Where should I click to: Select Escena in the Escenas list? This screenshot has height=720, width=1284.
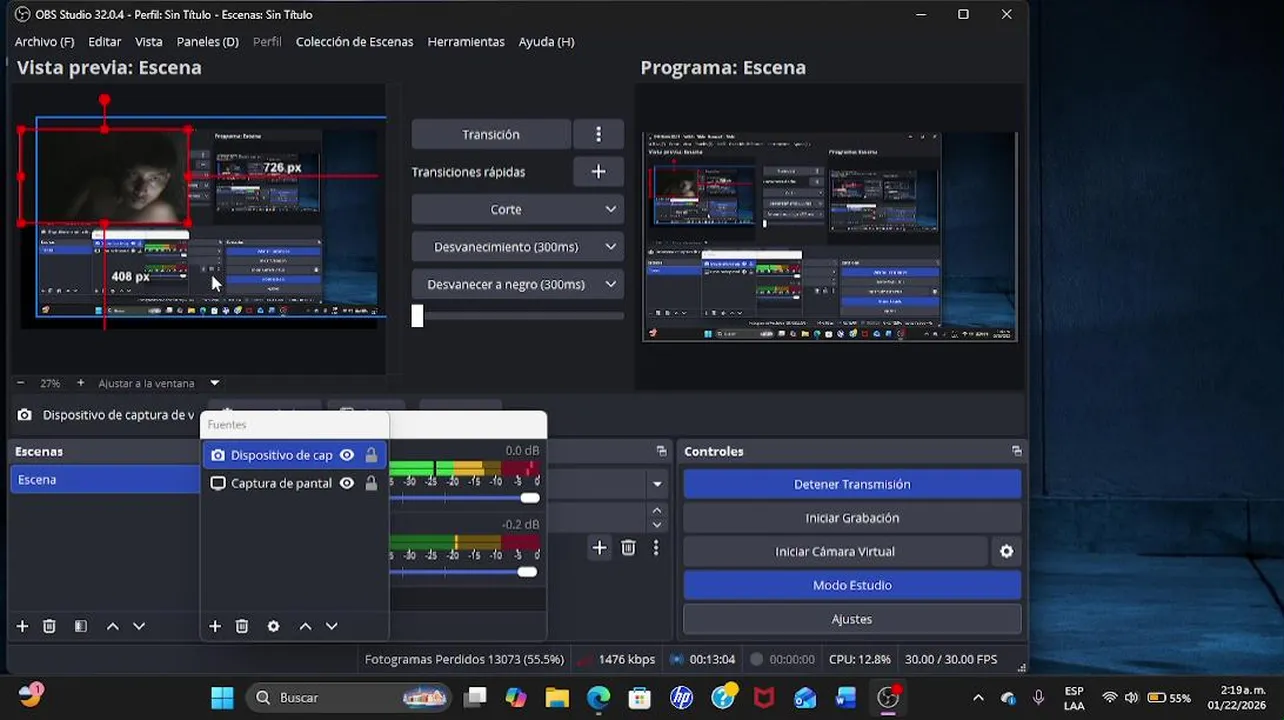(104, 480)
